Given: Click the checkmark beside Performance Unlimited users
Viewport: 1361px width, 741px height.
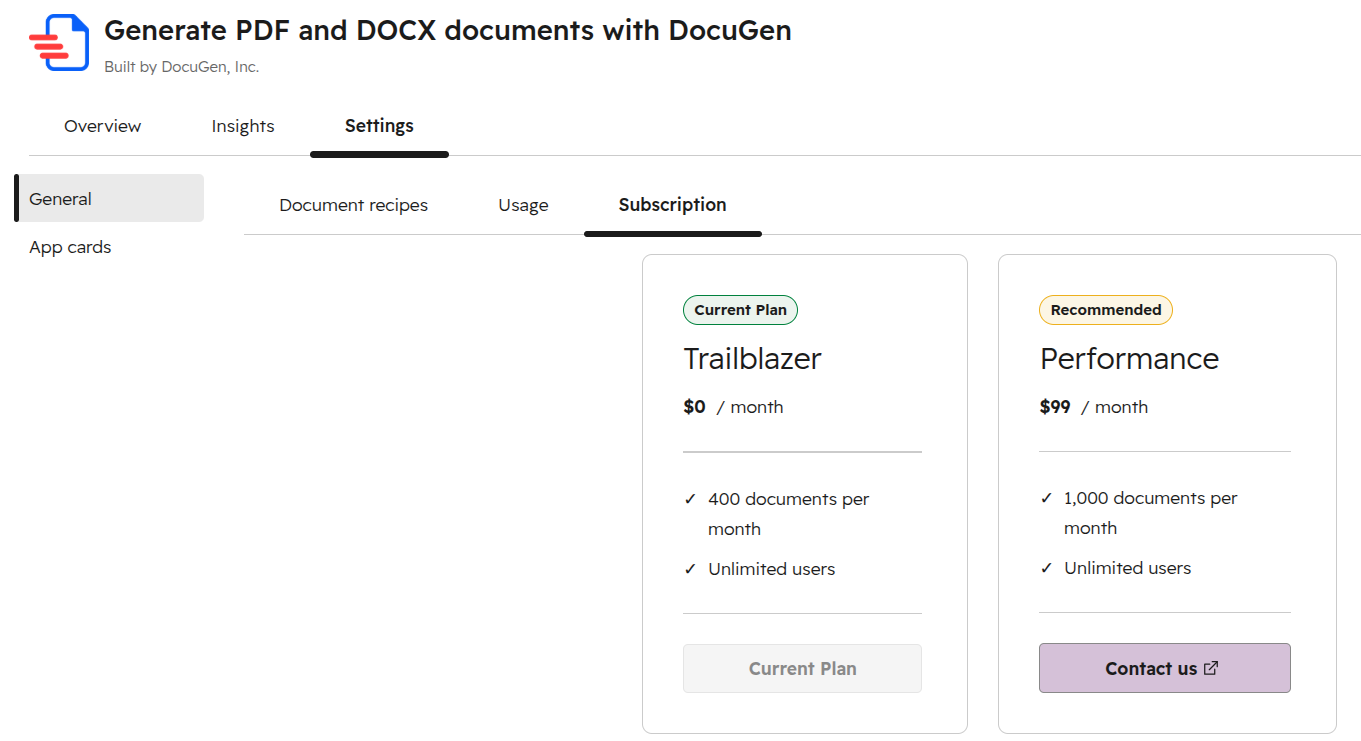Looking at the screenshot, I should point(1046,568).
